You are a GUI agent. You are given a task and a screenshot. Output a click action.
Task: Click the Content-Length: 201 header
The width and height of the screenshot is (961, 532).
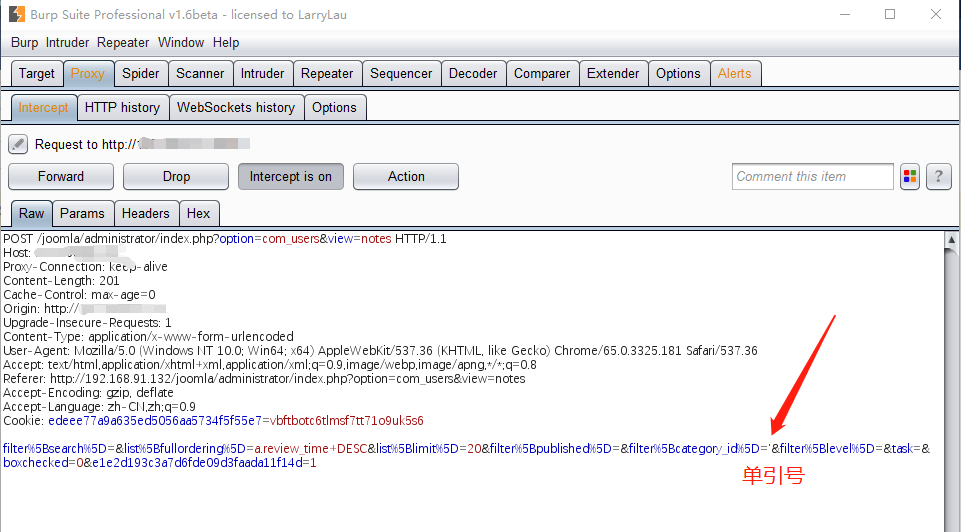click(x=61, y=281)
